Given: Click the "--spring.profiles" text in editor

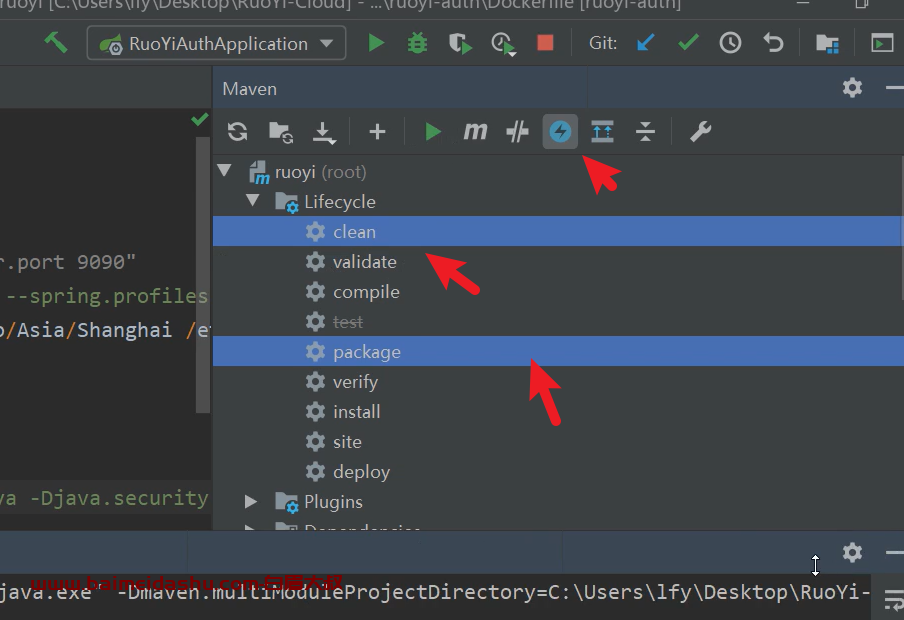Looking at the screenshot, I should pyautogui.click(x=107, y=296).
